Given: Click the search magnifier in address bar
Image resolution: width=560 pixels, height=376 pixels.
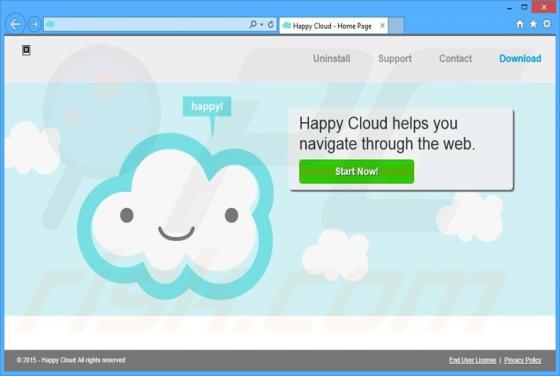Looking at the screenshot, I should (x=252, y=24).
